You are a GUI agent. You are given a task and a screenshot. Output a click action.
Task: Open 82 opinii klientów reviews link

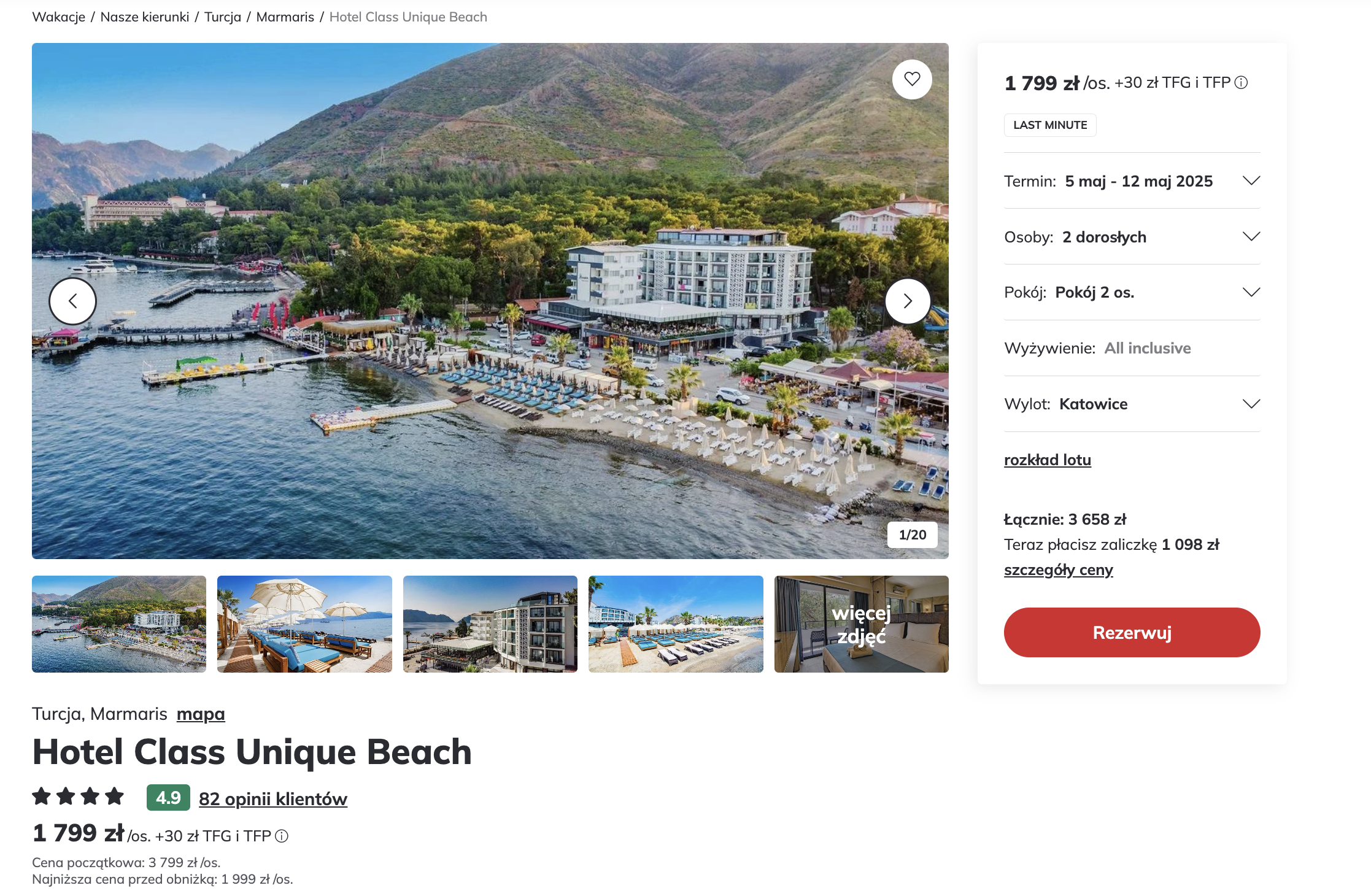click(273, 799)
